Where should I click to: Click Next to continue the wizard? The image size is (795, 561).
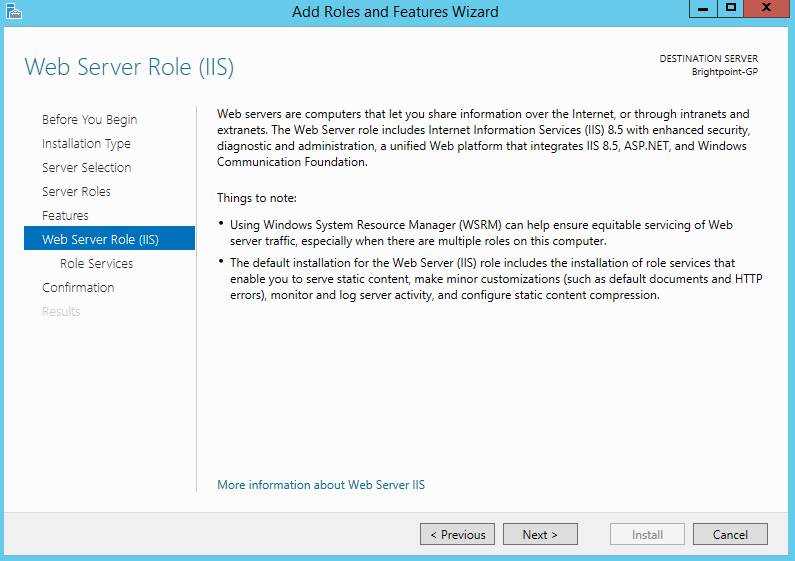[x=540, y=535]
